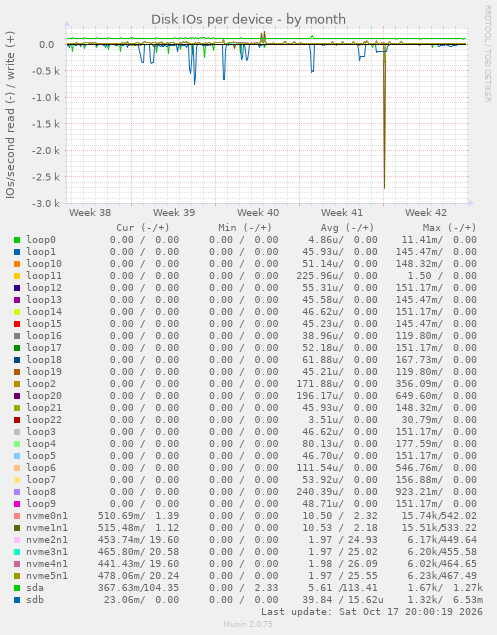Click the loop8 purple legend swatch
497x635 pixels.
(17, 492)
